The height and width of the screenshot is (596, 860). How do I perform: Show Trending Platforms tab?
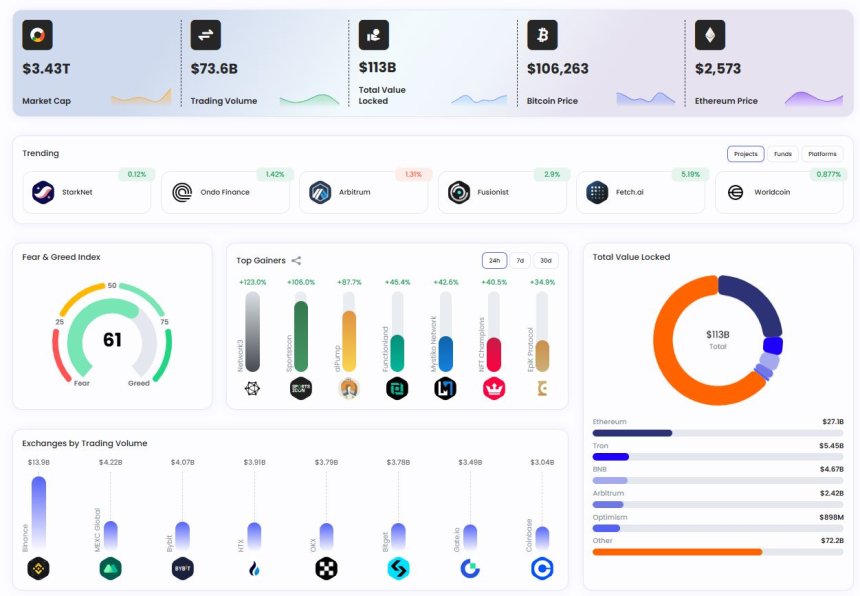coord(822,154)
